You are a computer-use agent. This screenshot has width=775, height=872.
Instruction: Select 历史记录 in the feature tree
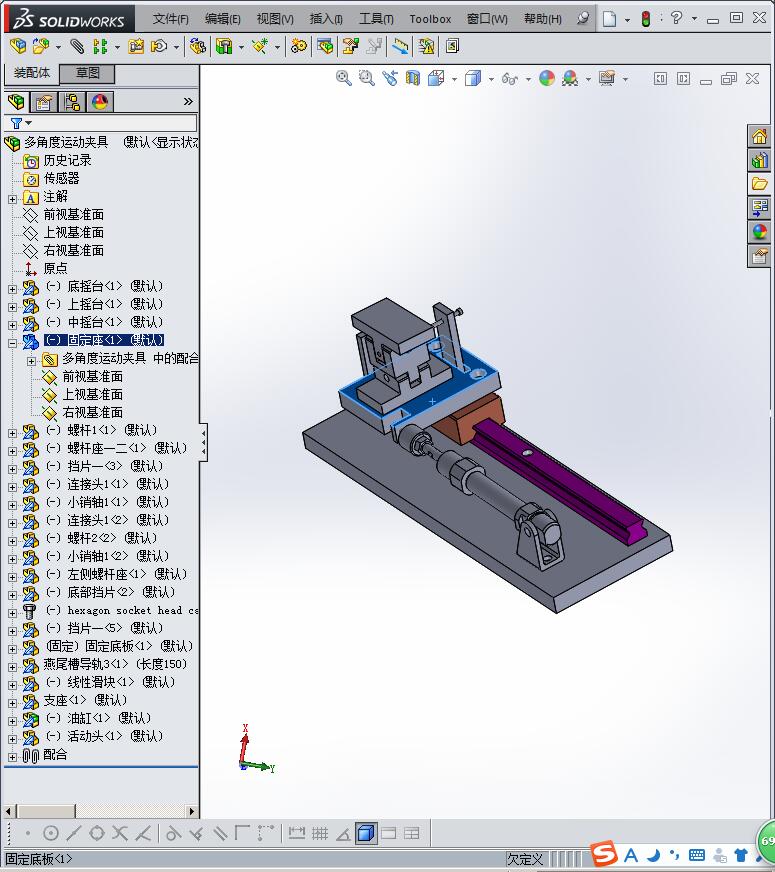click(x=67, y=161)
